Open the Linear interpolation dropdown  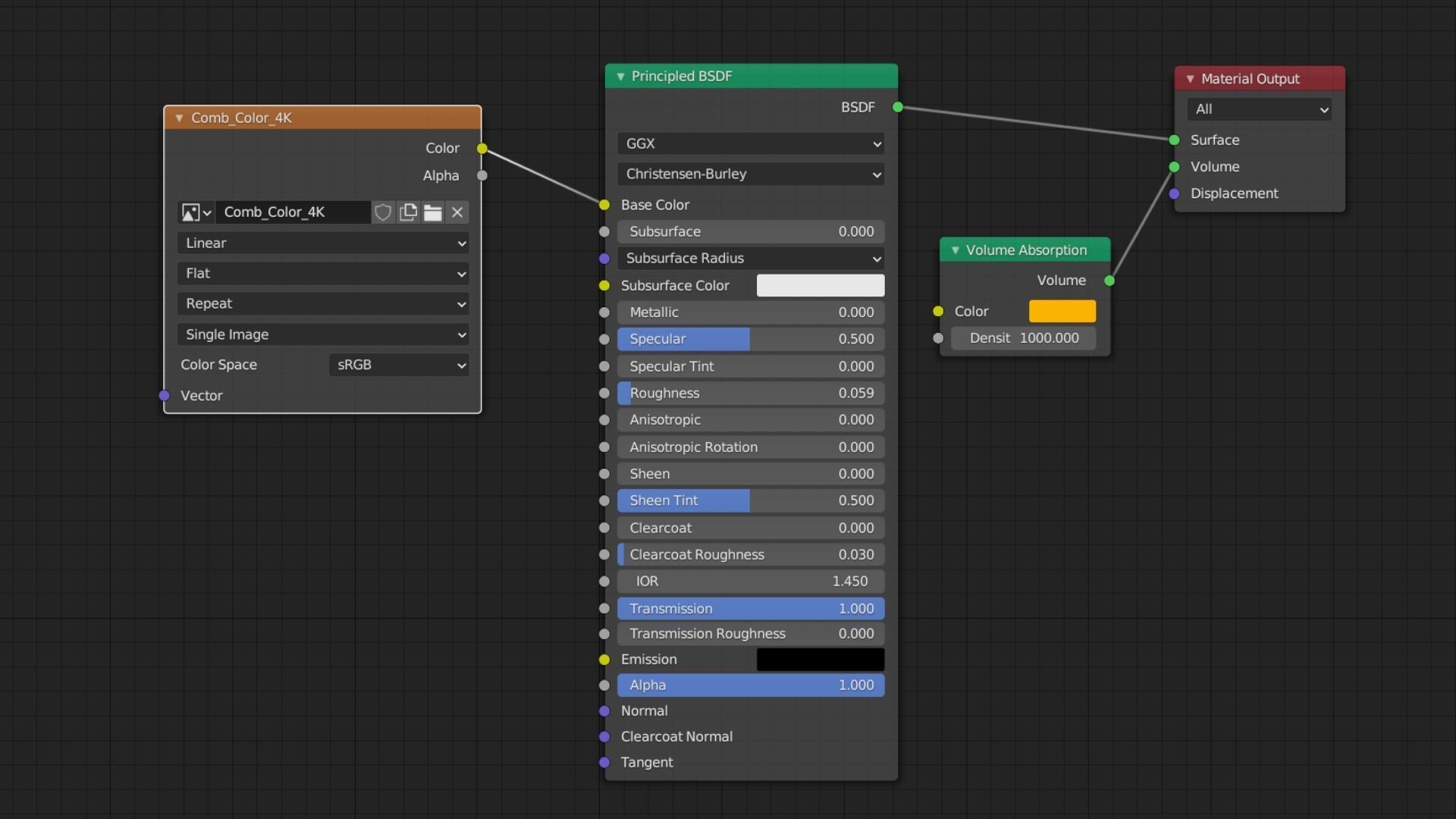pos(322,243)
